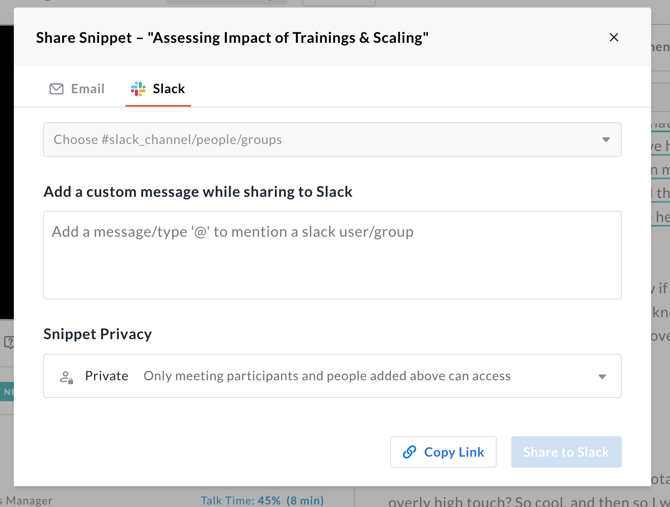
Task: Click the Share to Slack button
Action: (566, 452)
